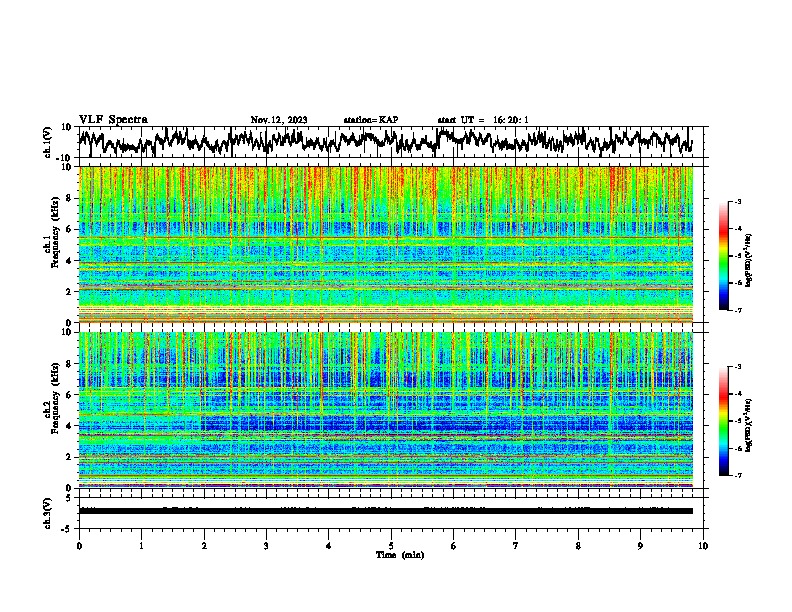Click the '2' tick on the time axis
Screen dimensions: 792x612
point(204,546)
